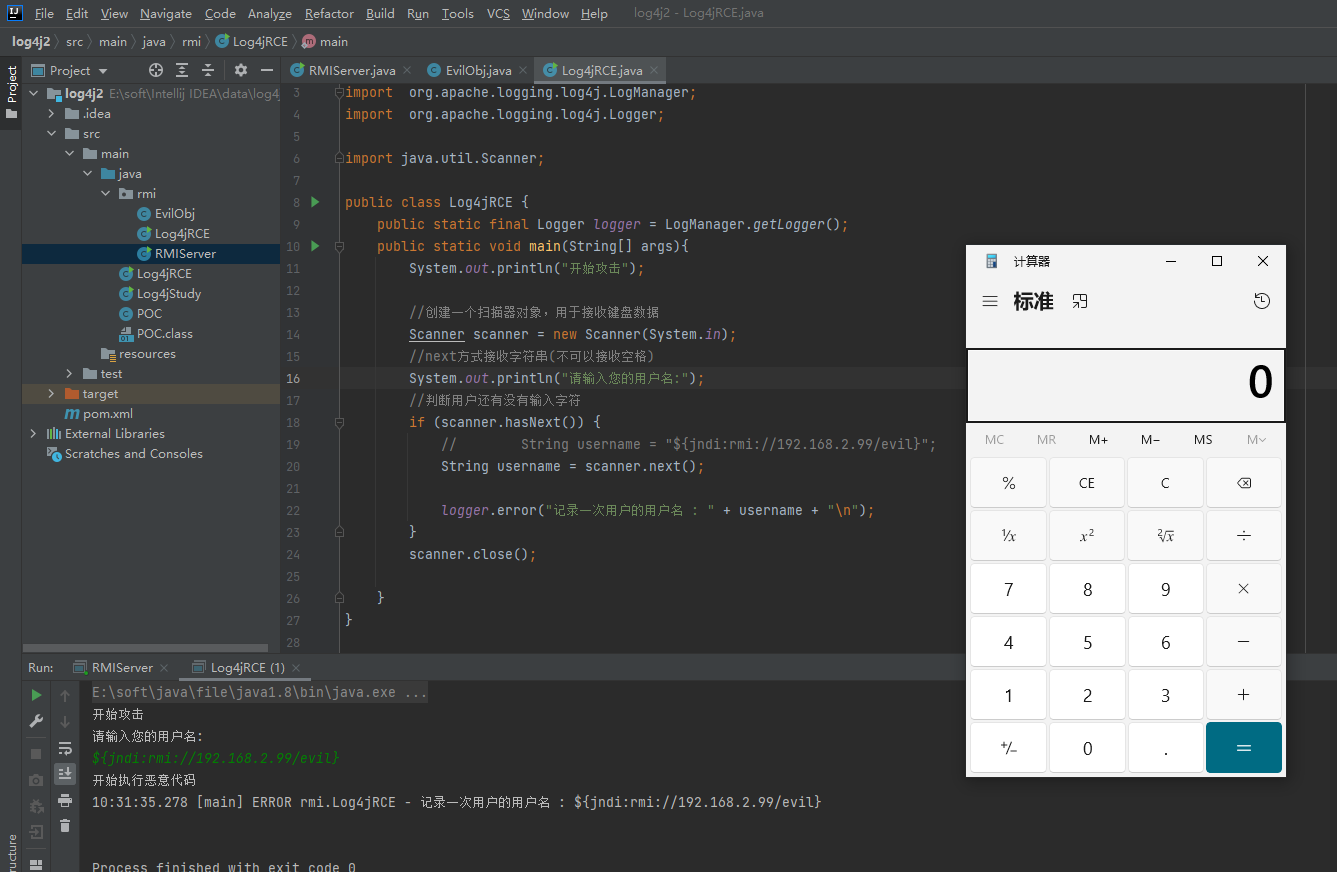Viewport: 1337px width, 872px height.
Task: Collapse the rmi package arrow
Action: [106, 194]
